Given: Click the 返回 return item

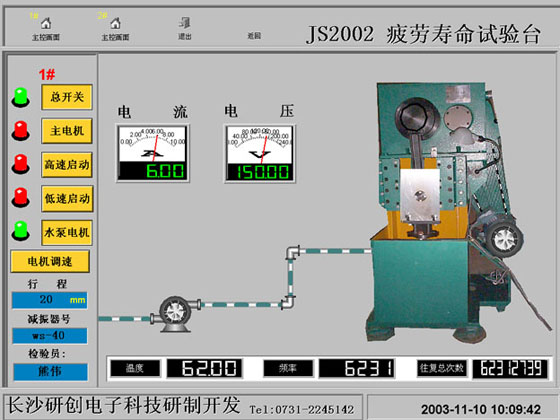Looking at the screenshot, I should [x=254, y=35].
